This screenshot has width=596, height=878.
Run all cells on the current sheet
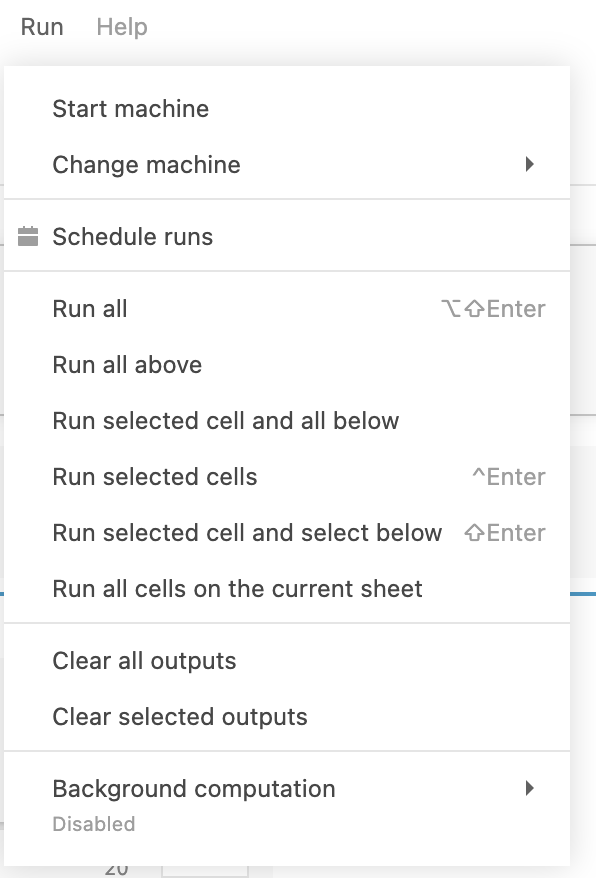coord(237,589)
